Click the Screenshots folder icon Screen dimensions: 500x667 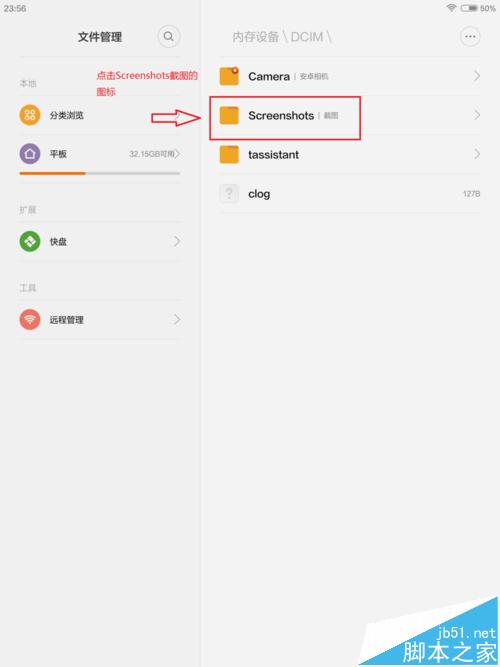click(x=229, y=115)
